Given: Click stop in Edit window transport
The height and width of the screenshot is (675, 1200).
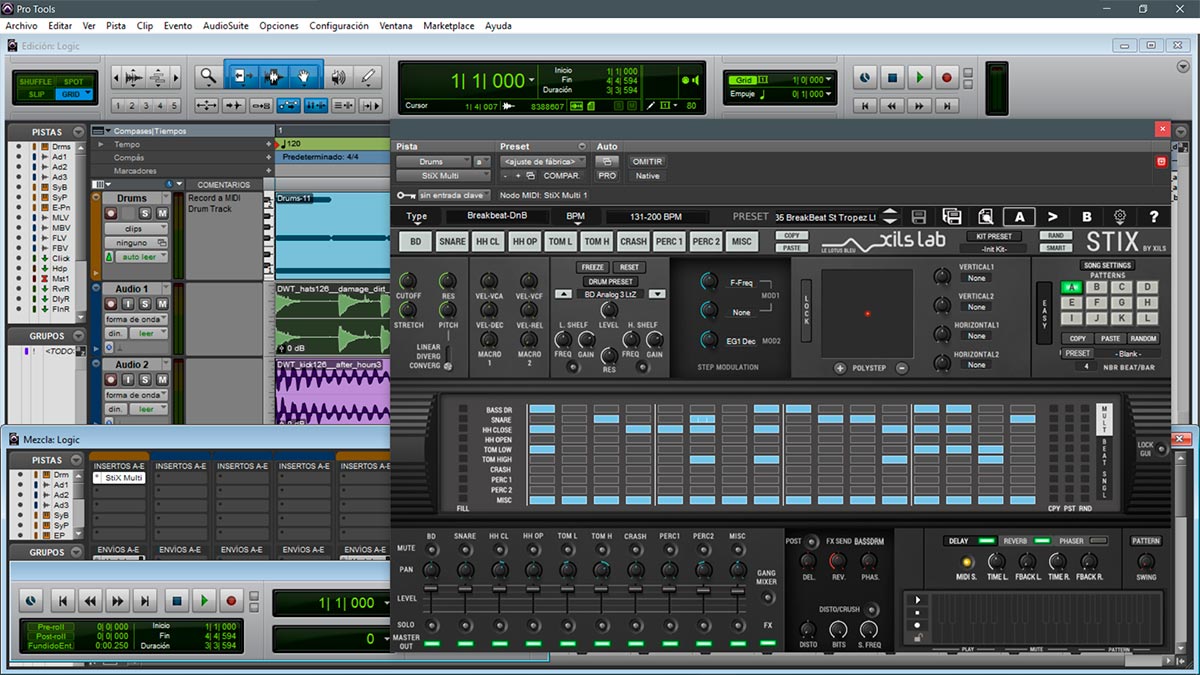Looking at the screenshot, I should (x=892, y=77).
